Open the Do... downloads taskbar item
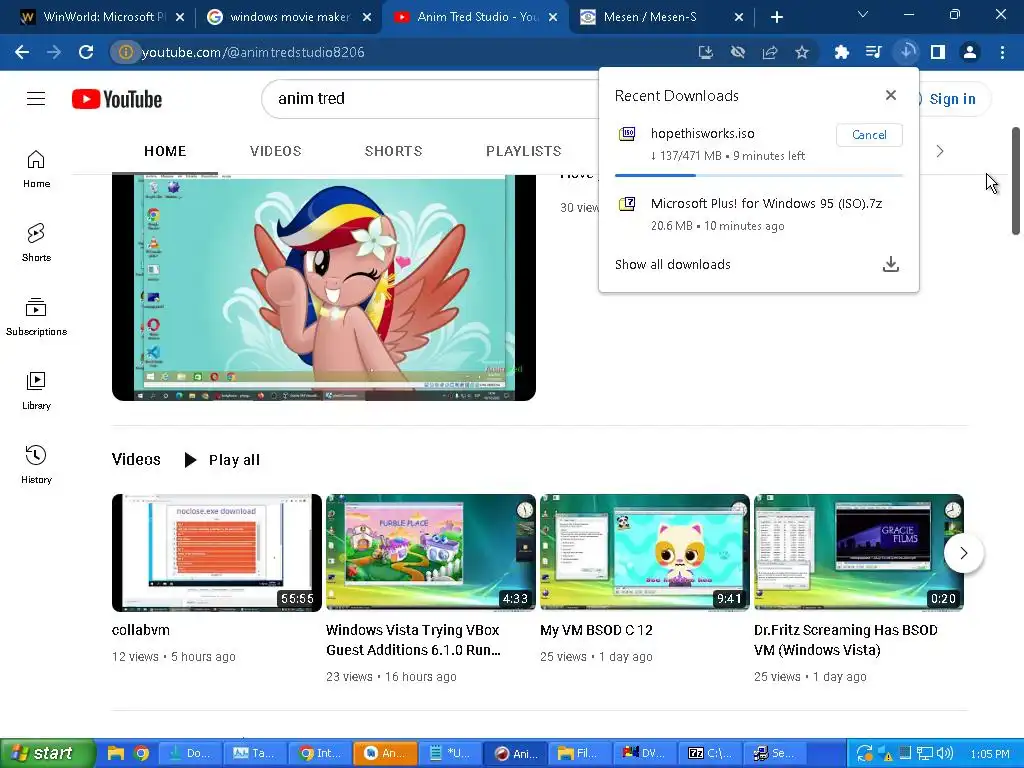Viewport: 1024px width, 768px height. pyautogui.click(x=189, y=753)
